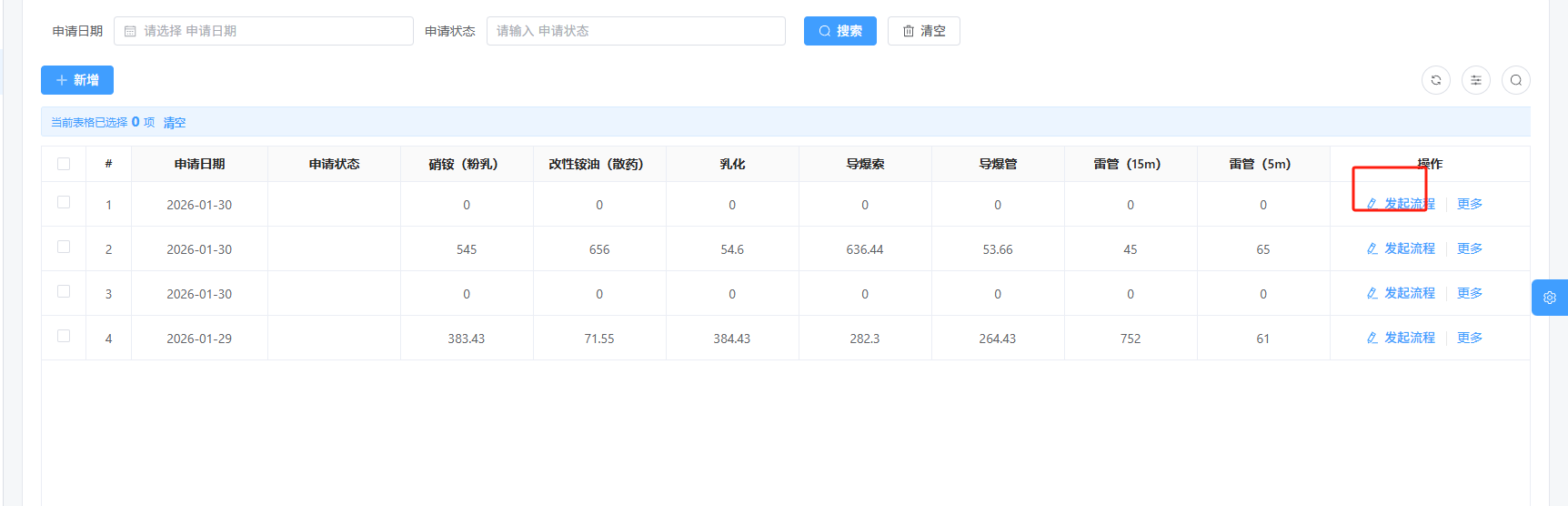1568x506 pixels.
Task: Focus the 申请状态 input field
Action: [636, 31]
